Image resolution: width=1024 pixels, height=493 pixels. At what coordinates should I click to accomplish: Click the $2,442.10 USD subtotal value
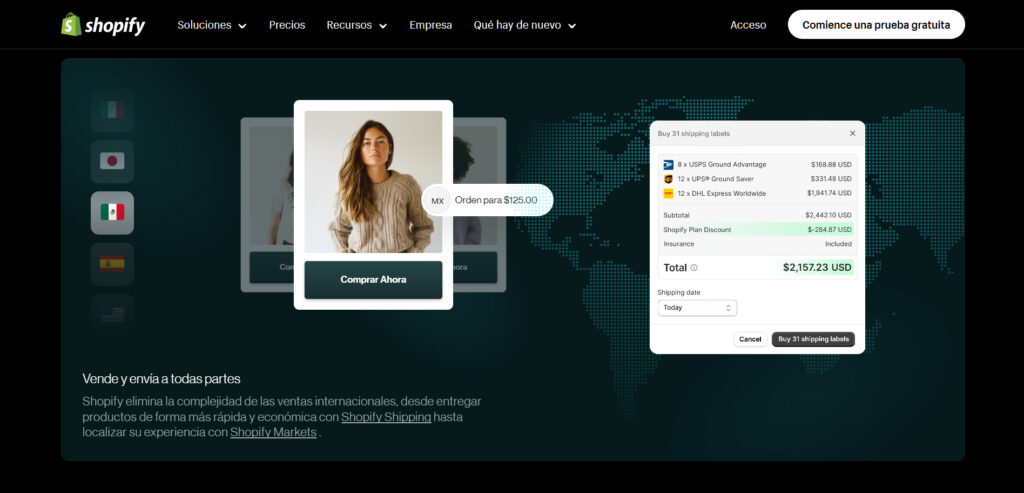pos(828,215)
